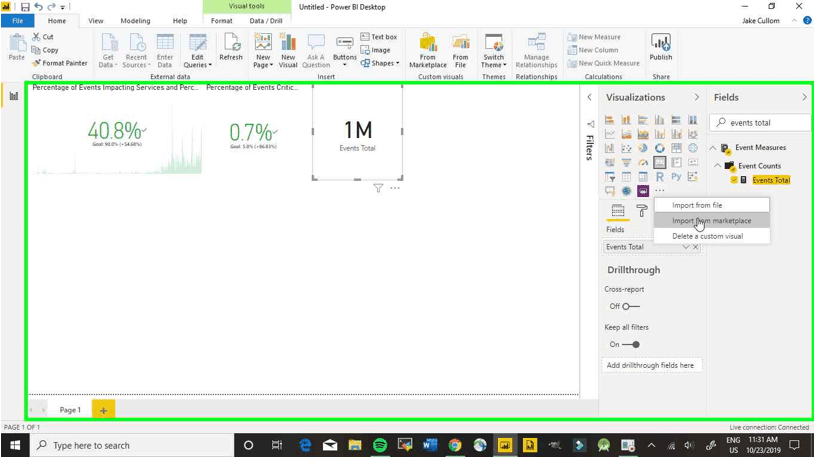Image resolution: width=816 pixels, height=458 pixels.
Task: Import custom visual From File in ribbon
Action: [x=461, y=50]
